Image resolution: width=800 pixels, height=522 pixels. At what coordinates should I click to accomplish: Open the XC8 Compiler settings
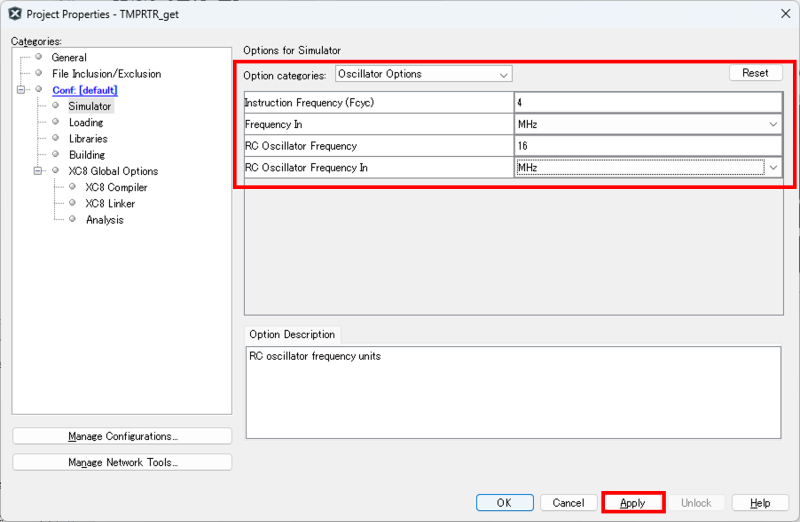(116, 187)
